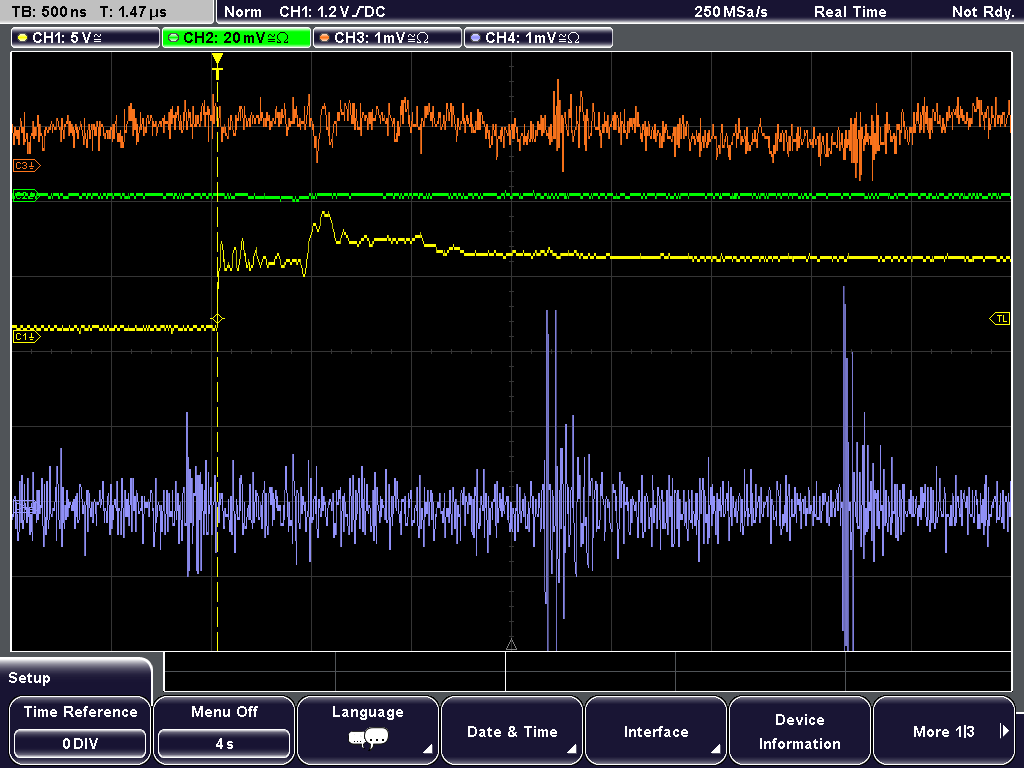The width and height of the screenshot is (1024, 768).
Task: Go to the next page with More 1|3
Action: coord(944,730)
